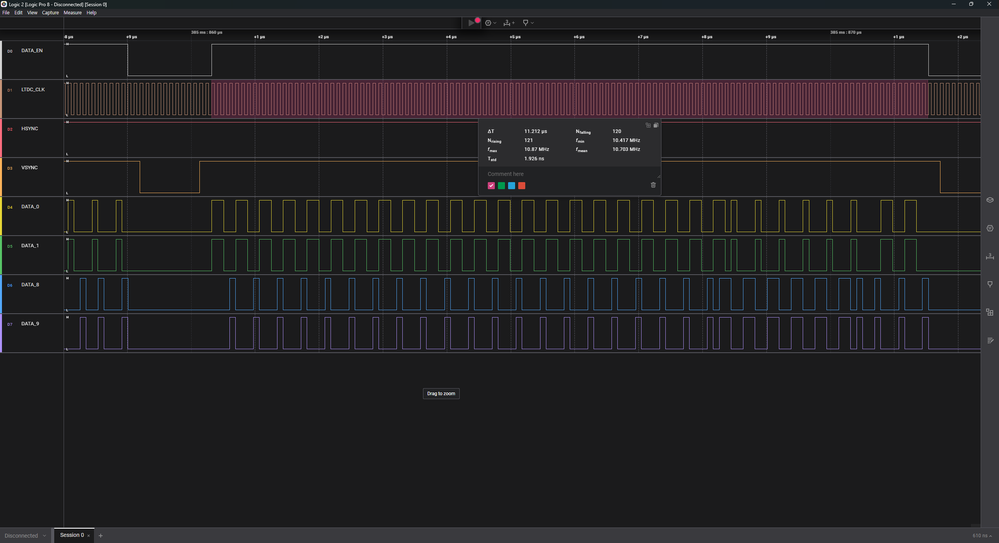Open the Measure menu
This screenshot has height=543, width=999.
point(72,13)
